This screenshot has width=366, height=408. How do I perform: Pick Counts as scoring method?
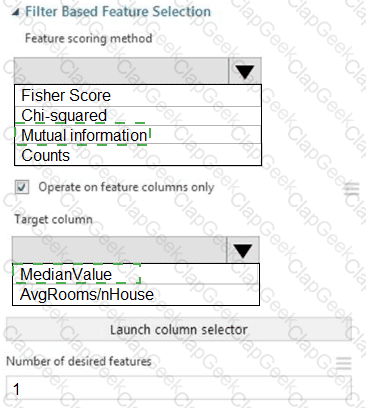coord(138,155)
